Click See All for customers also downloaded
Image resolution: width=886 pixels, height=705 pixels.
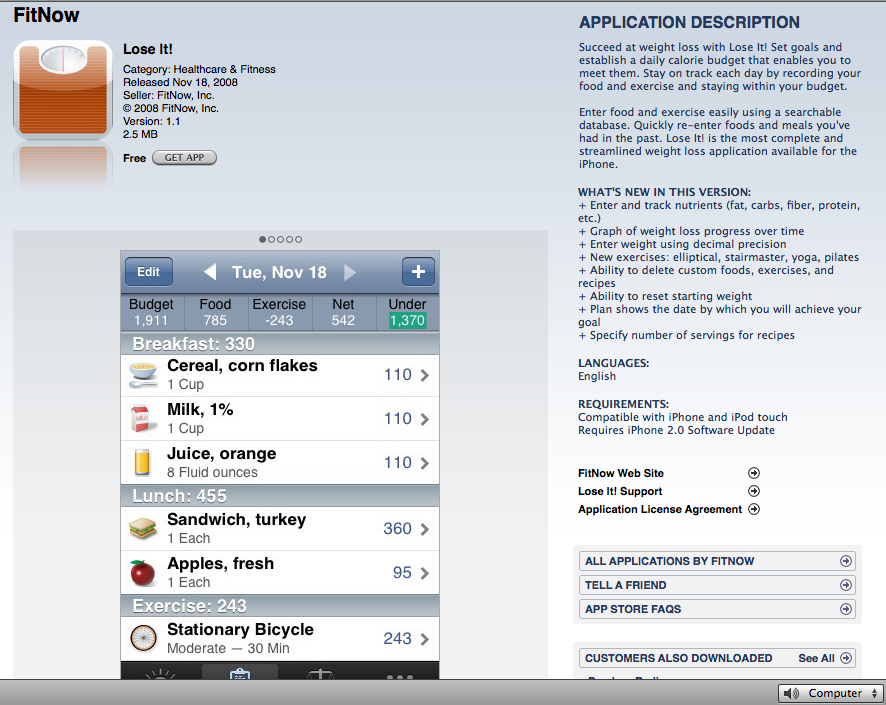point(816,658)
